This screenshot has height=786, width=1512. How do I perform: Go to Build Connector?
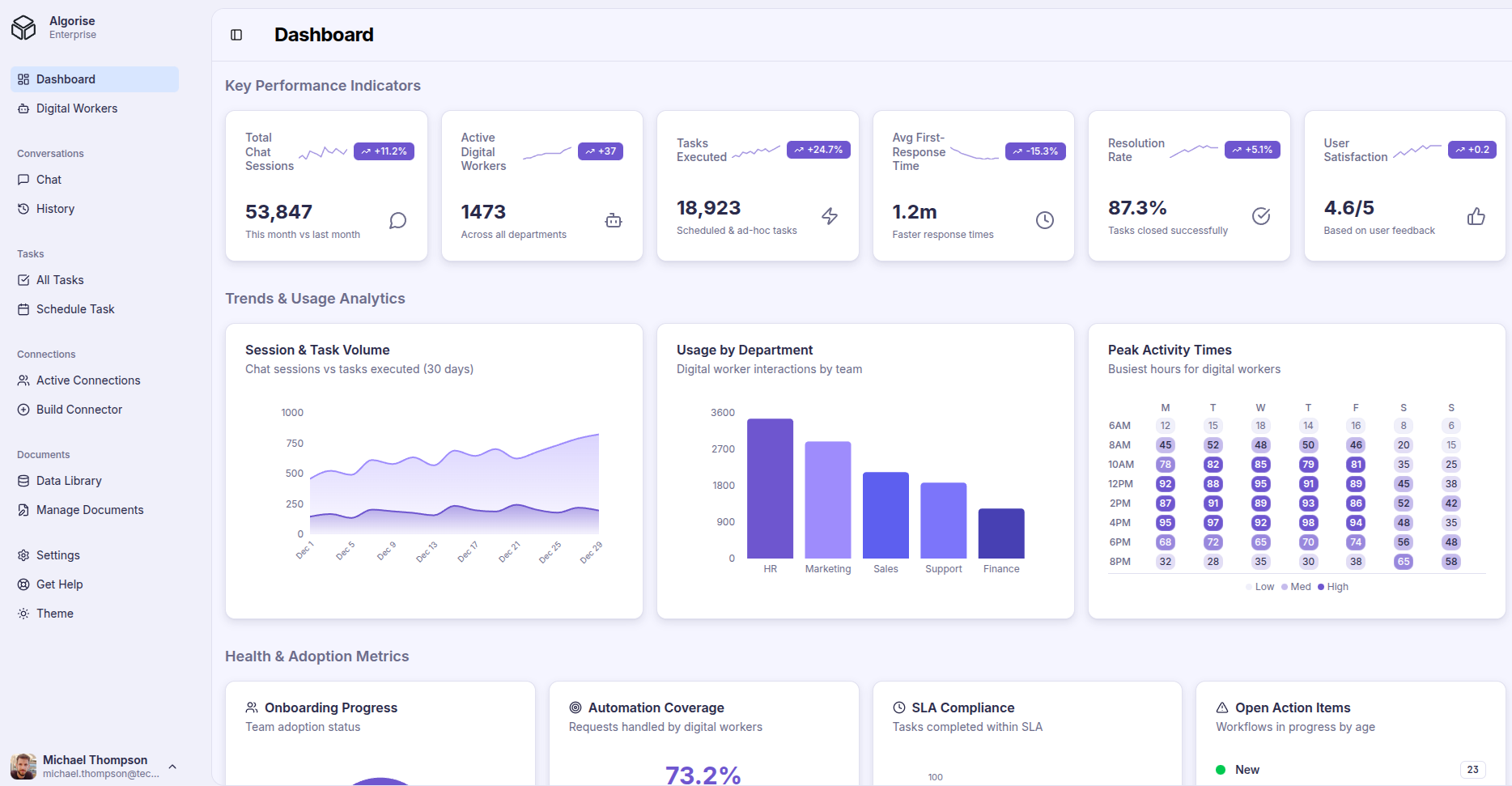[79, 410]
